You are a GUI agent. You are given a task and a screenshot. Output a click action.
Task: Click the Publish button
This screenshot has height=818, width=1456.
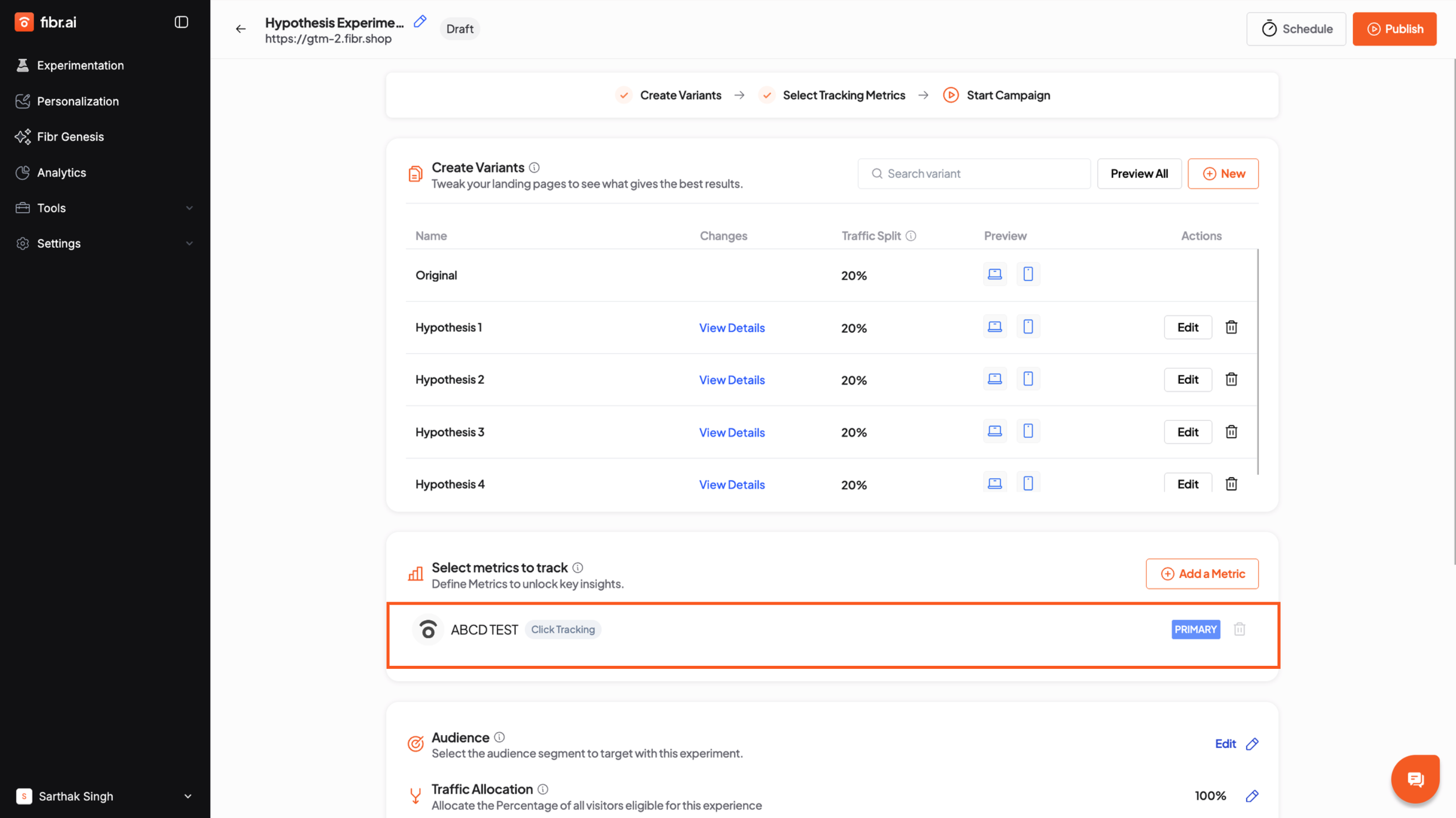pyautogui.click(x=1394, y=29)
